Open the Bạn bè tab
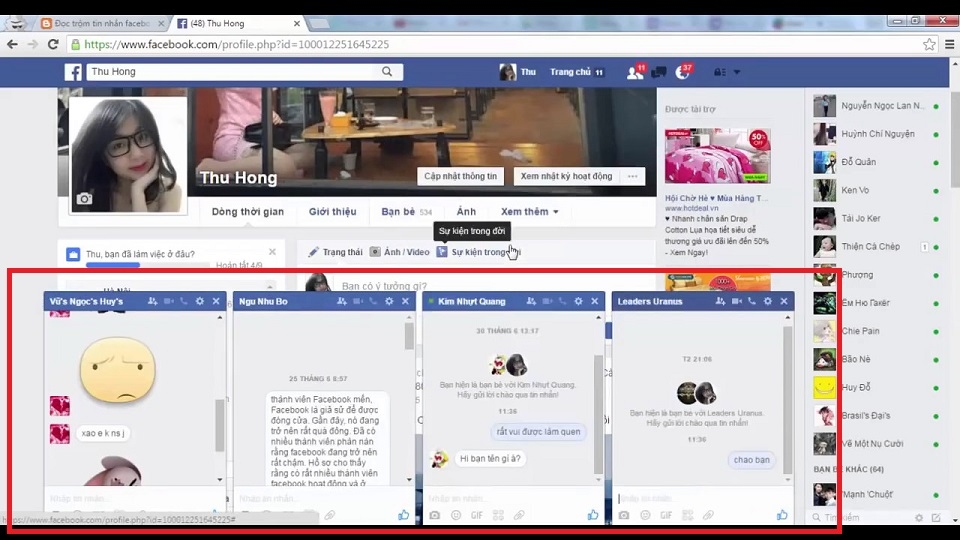 [407, 212]
